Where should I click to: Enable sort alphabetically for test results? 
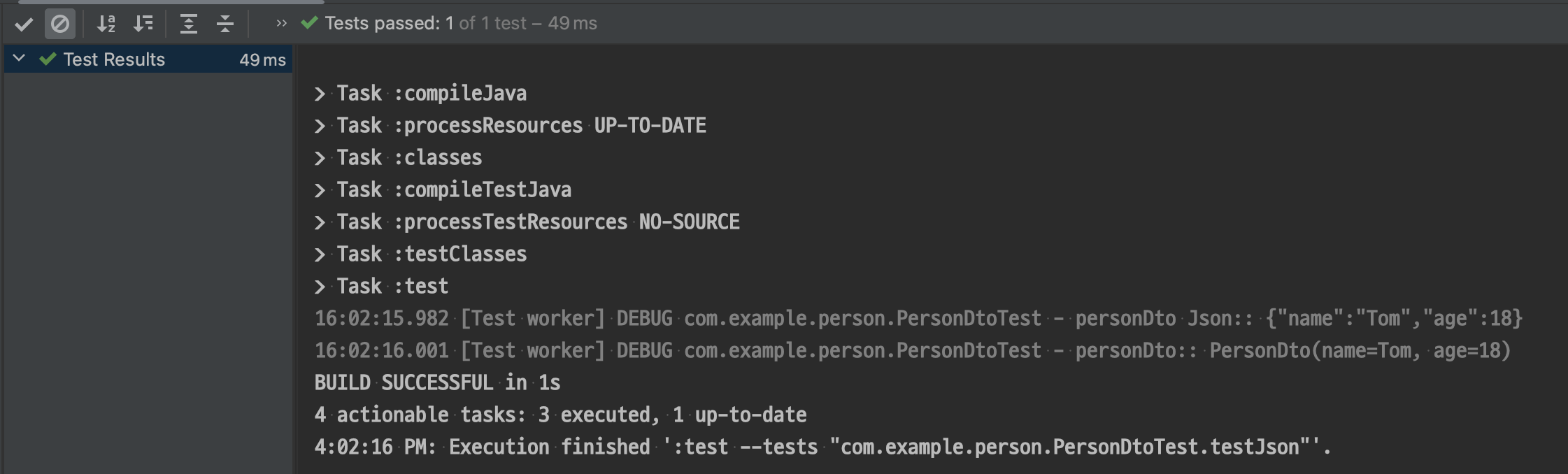tap(106, 24)
